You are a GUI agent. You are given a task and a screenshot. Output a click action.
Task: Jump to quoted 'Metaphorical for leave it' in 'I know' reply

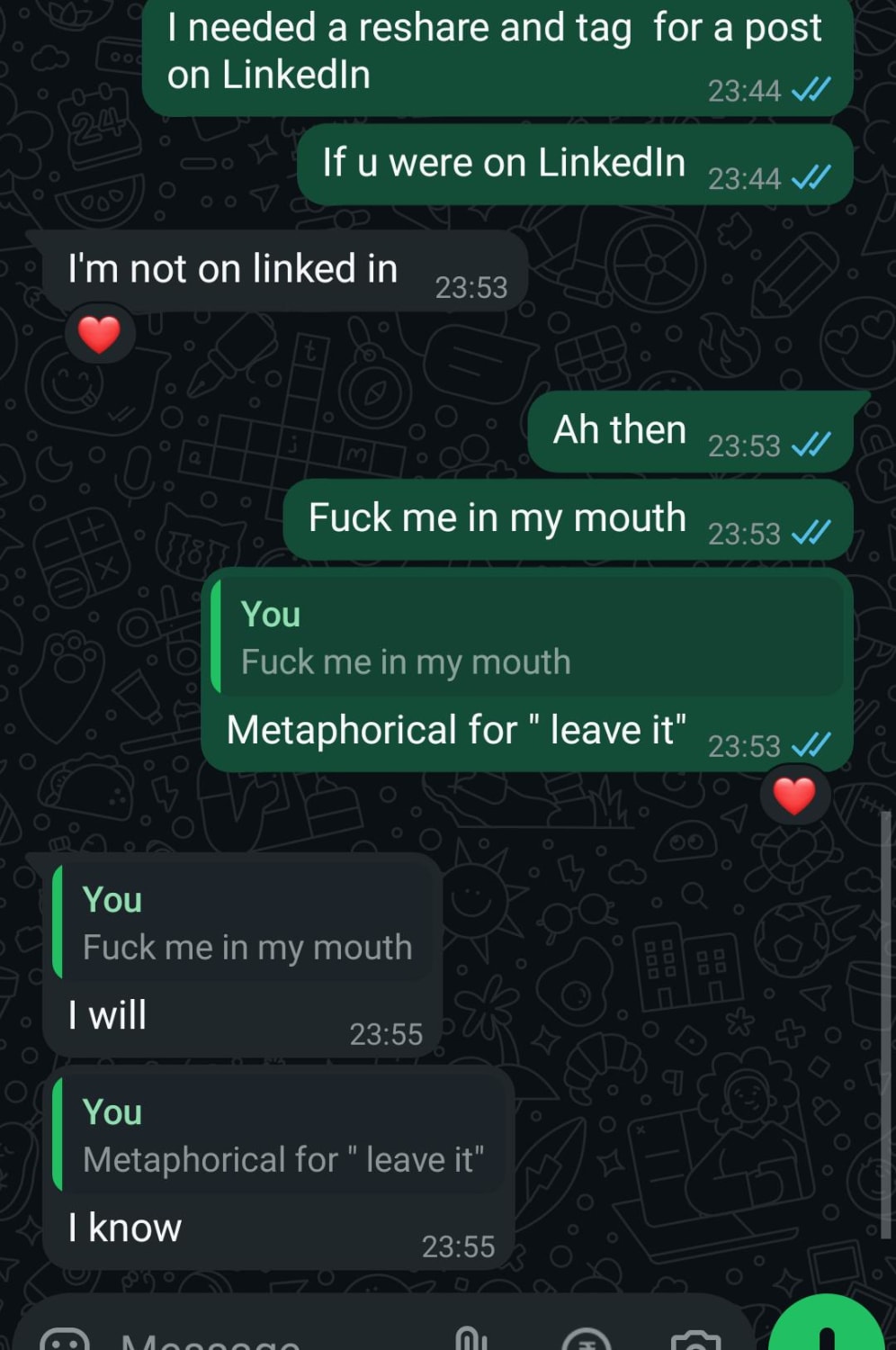pos(280,1135)
